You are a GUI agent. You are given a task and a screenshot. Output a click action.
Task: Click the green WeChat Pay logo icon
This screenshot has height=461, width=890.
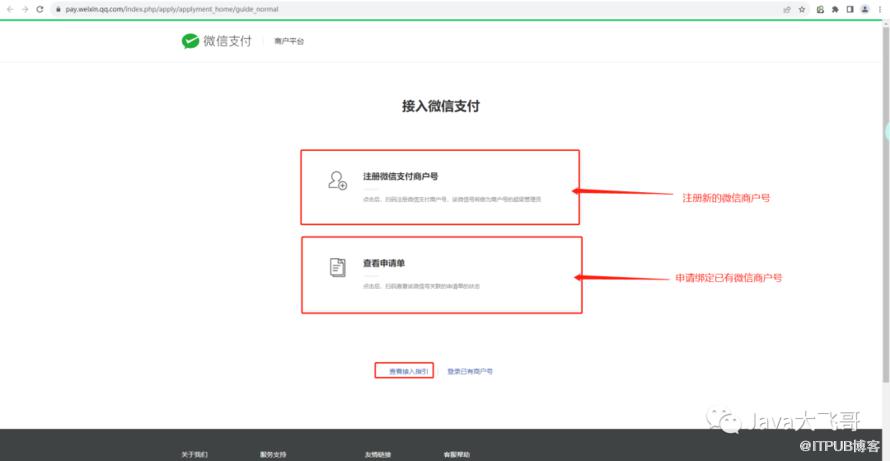[190, 41]
